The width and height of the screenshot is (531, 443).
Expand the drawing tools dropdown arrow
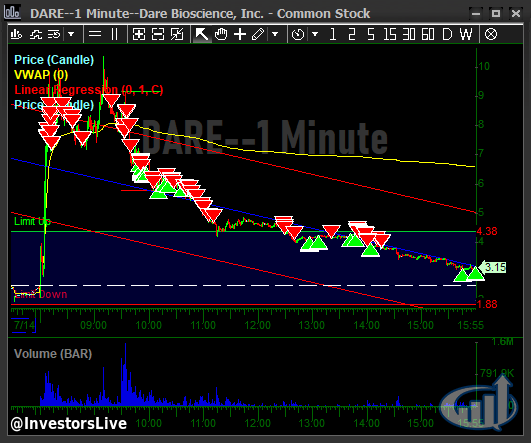click(275, 34)
